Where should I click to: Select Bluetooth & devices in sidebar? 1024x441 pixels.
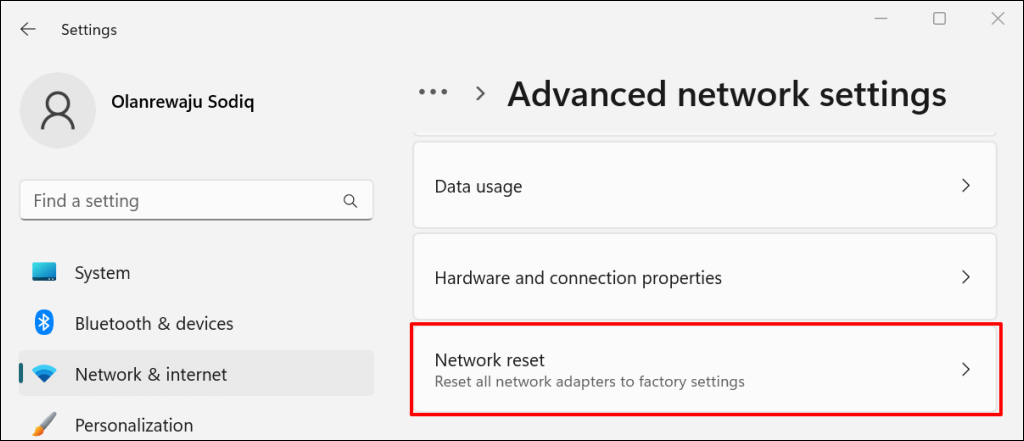coord(153,323)
